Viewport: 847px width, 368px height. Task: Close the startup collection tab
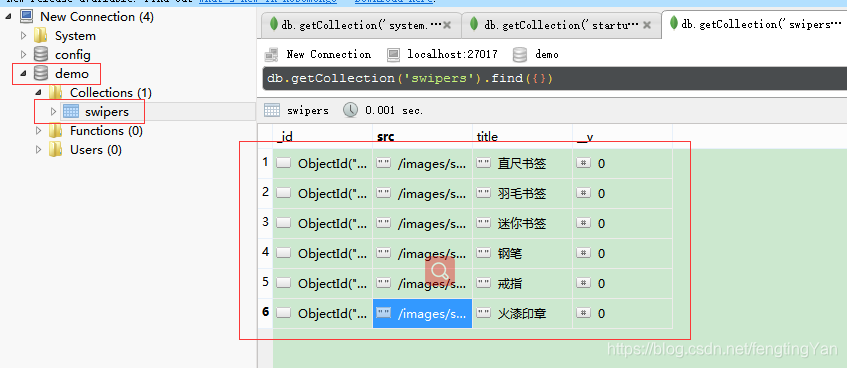[x=647, y=25]
